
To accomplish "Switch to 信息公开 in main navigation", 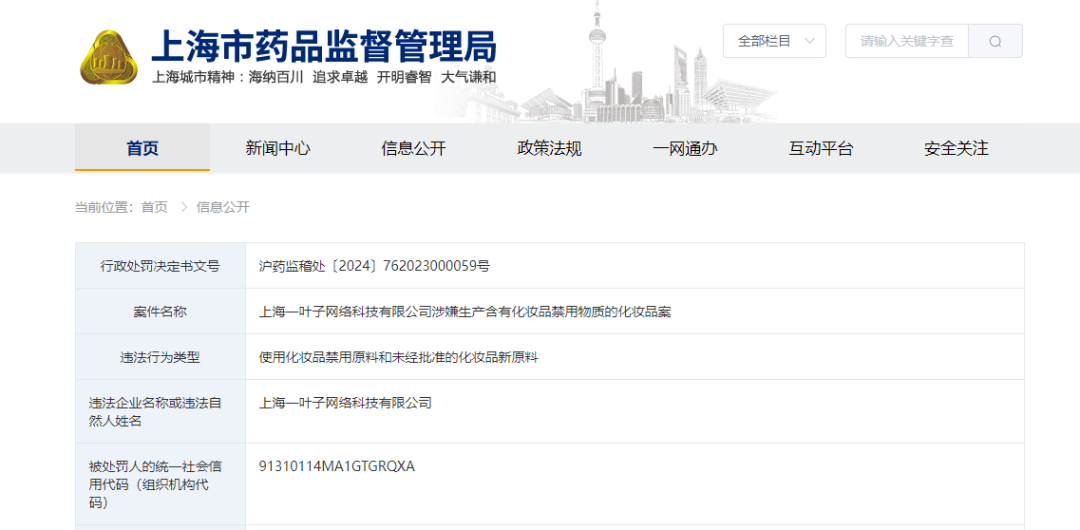I will pos(413,148).
